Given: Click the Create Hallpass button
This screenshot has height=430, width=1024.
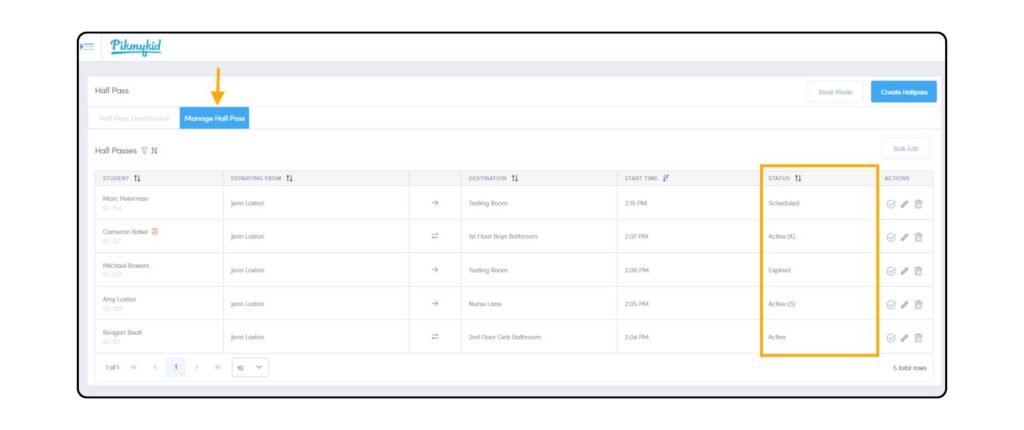Looking at the screenshot, I should point(903,92).
